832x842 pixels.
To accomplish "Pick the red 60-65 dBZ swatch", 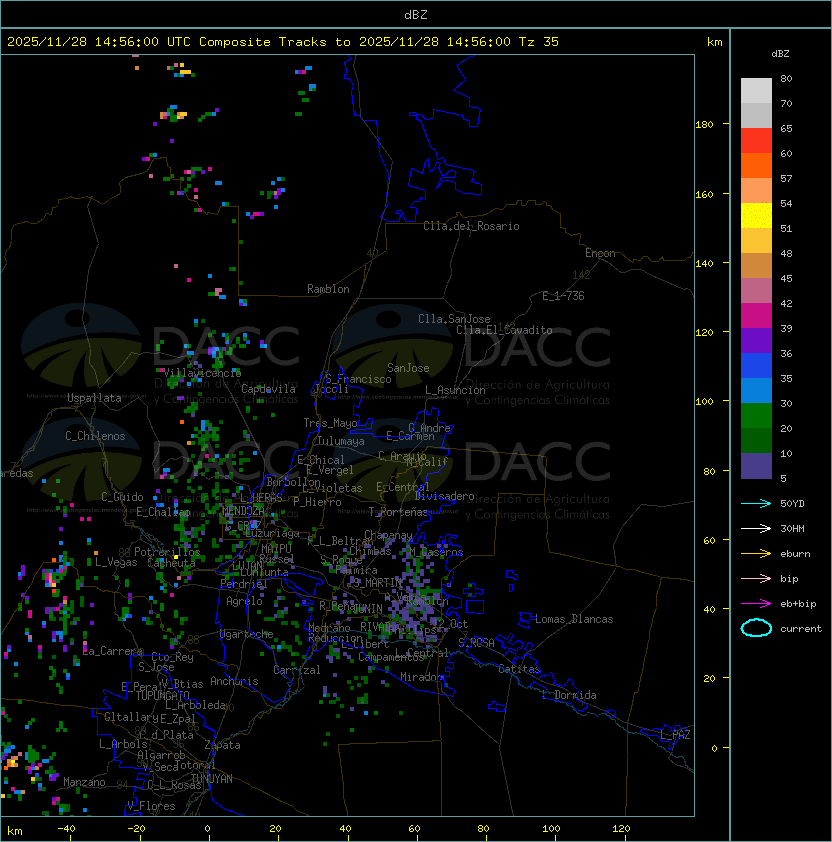I will click(756, 140).
